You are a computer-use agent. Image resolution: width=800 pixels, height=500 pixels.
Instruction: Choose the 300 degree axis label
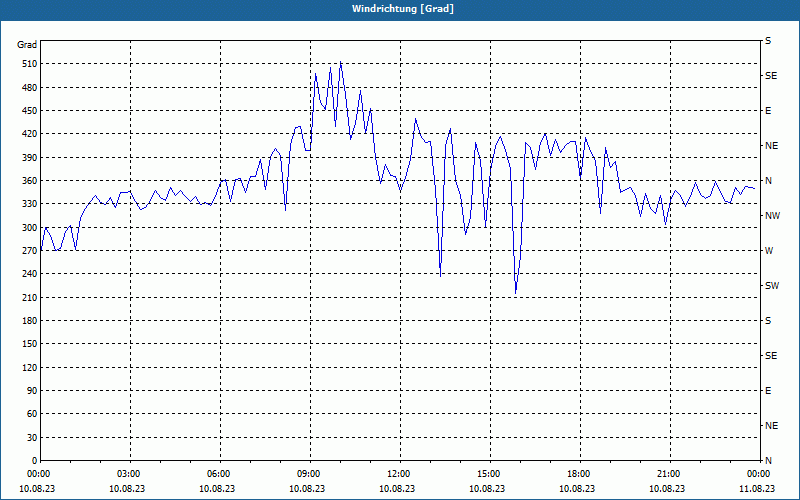click(x=29, y=228)
